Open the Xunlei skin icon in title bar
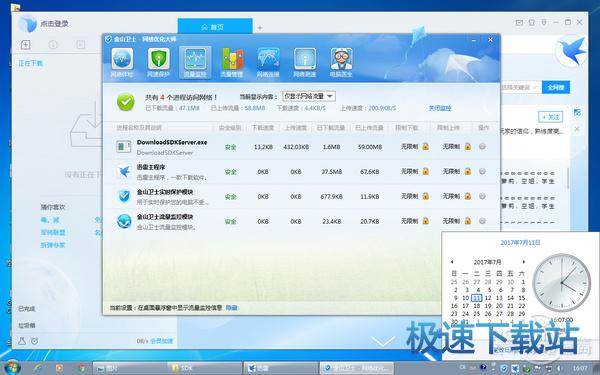This screenshot has width=600, height=375. pos(532,23)
